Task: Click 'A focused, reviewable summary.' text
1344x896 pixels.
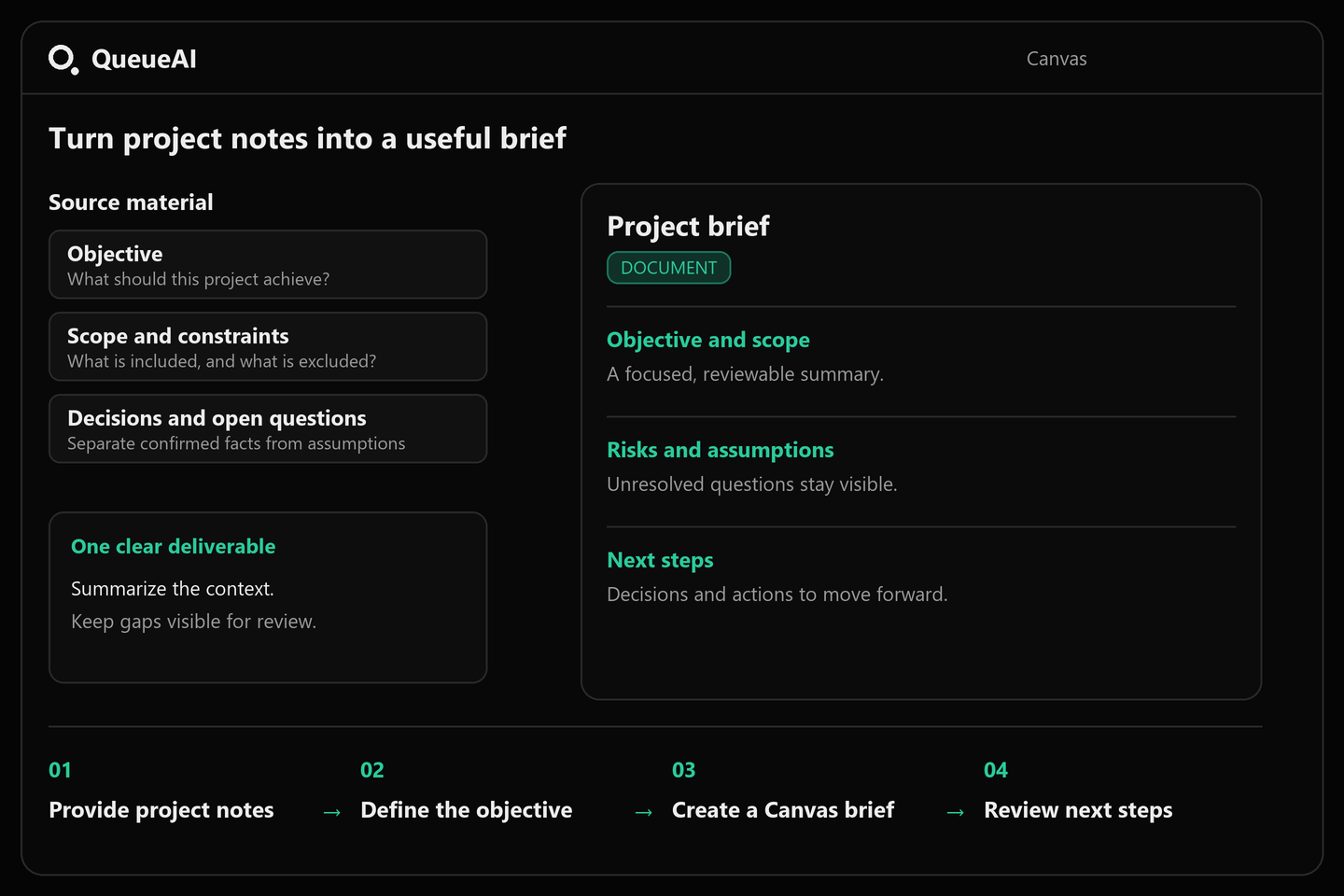Action: 745,374
